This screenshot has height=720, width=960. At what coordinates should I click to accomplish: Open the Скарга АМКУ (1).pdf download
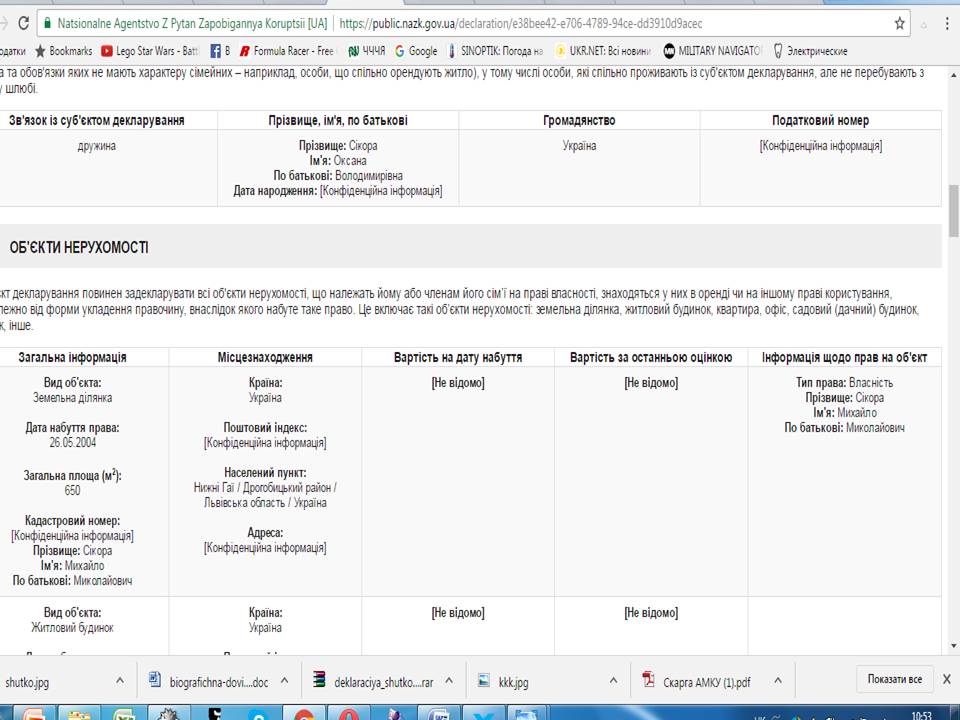point(697,681)
